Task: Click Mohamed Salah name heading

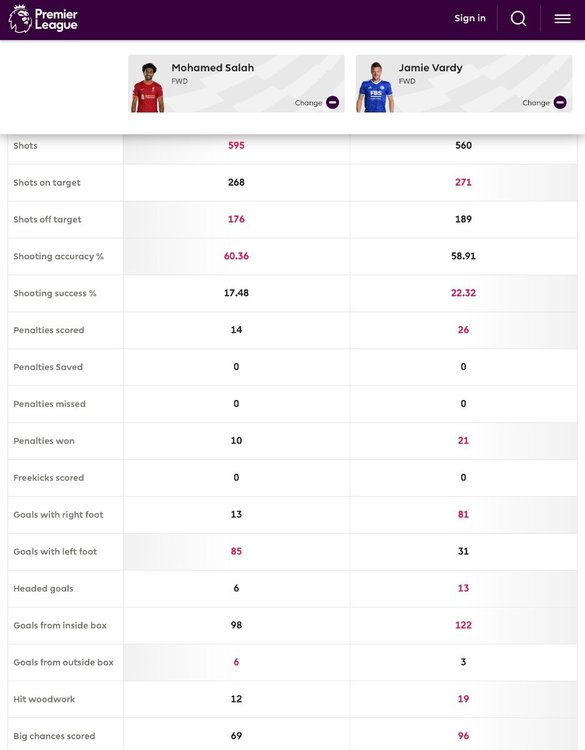Action: pos(212,68)
